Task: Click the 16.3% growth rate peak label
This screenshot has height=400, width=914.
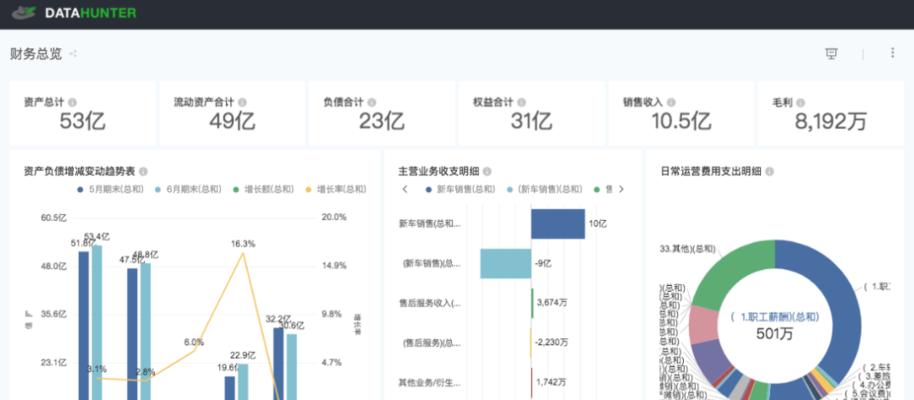Action: click(242, 244)
